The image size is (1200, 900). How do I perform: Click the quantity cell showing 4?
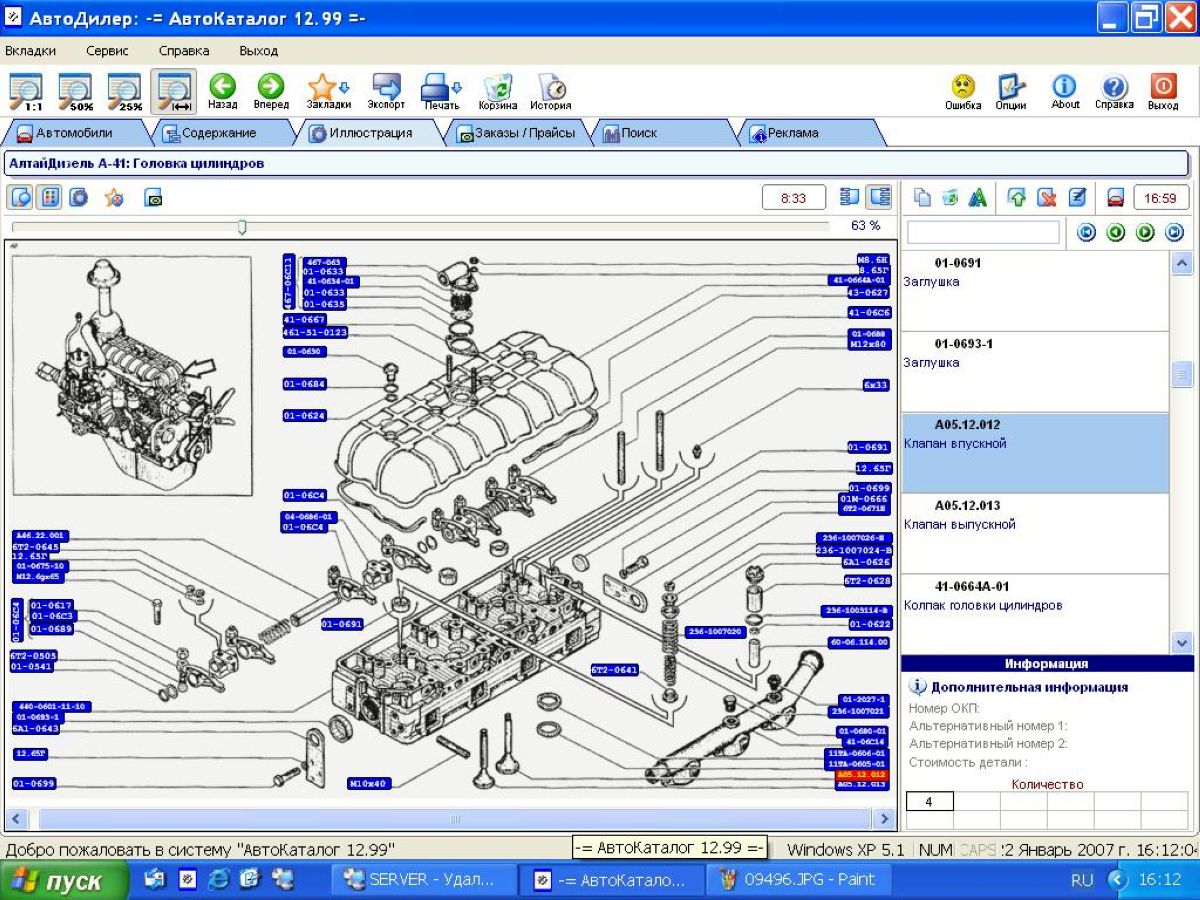[x=929, y=802]
